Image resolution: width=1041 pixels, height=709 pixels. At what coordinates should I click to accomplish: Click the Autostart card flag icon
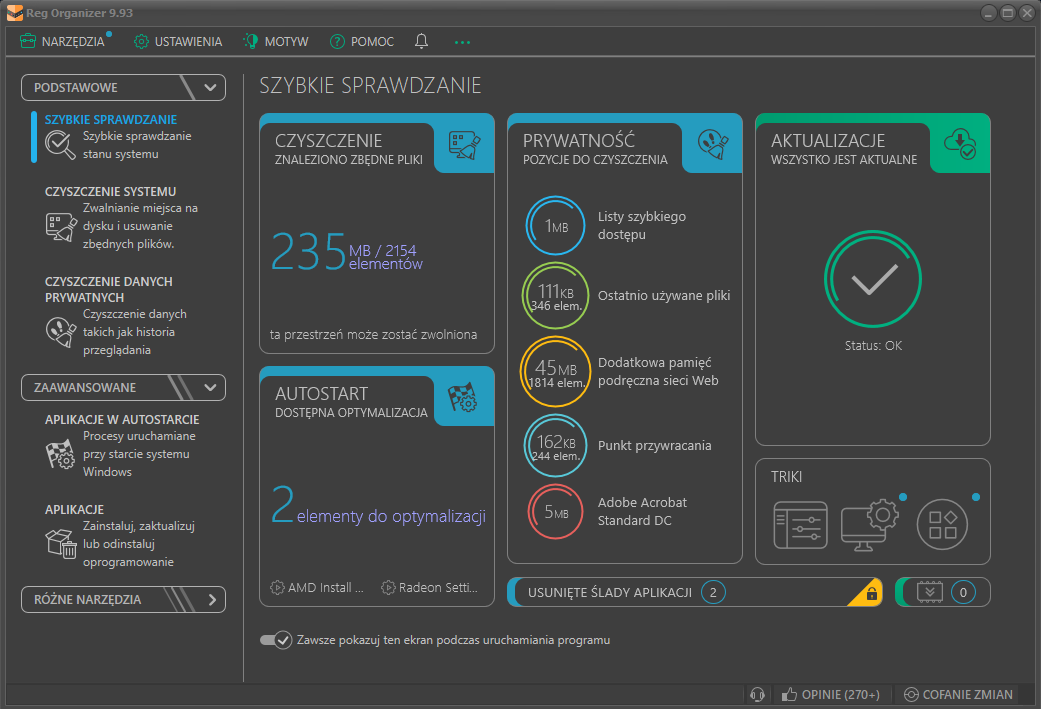(x=463, y=397)
